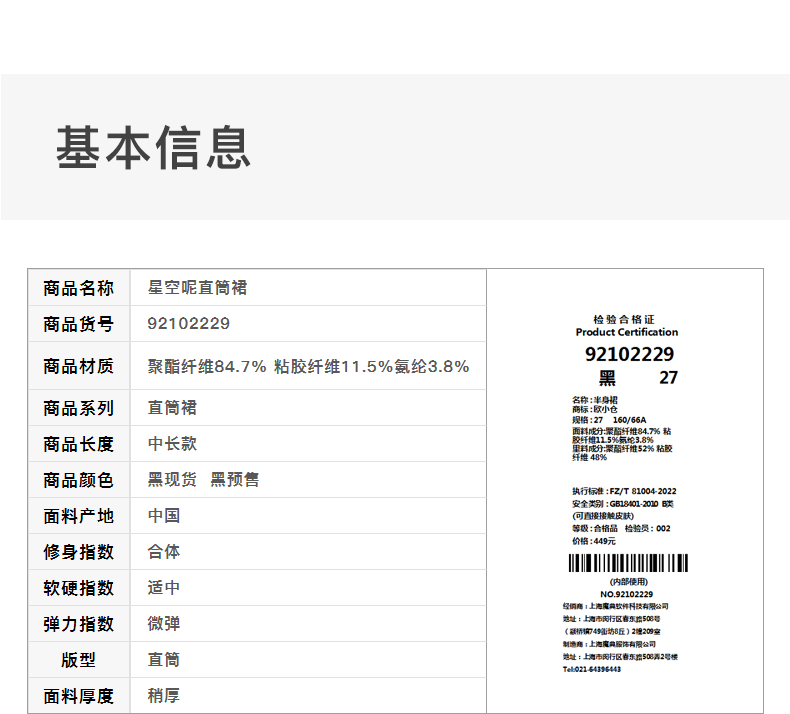Click the barcode on the certification tag
The image size is (790, 714).
click(x=628, y=563)
